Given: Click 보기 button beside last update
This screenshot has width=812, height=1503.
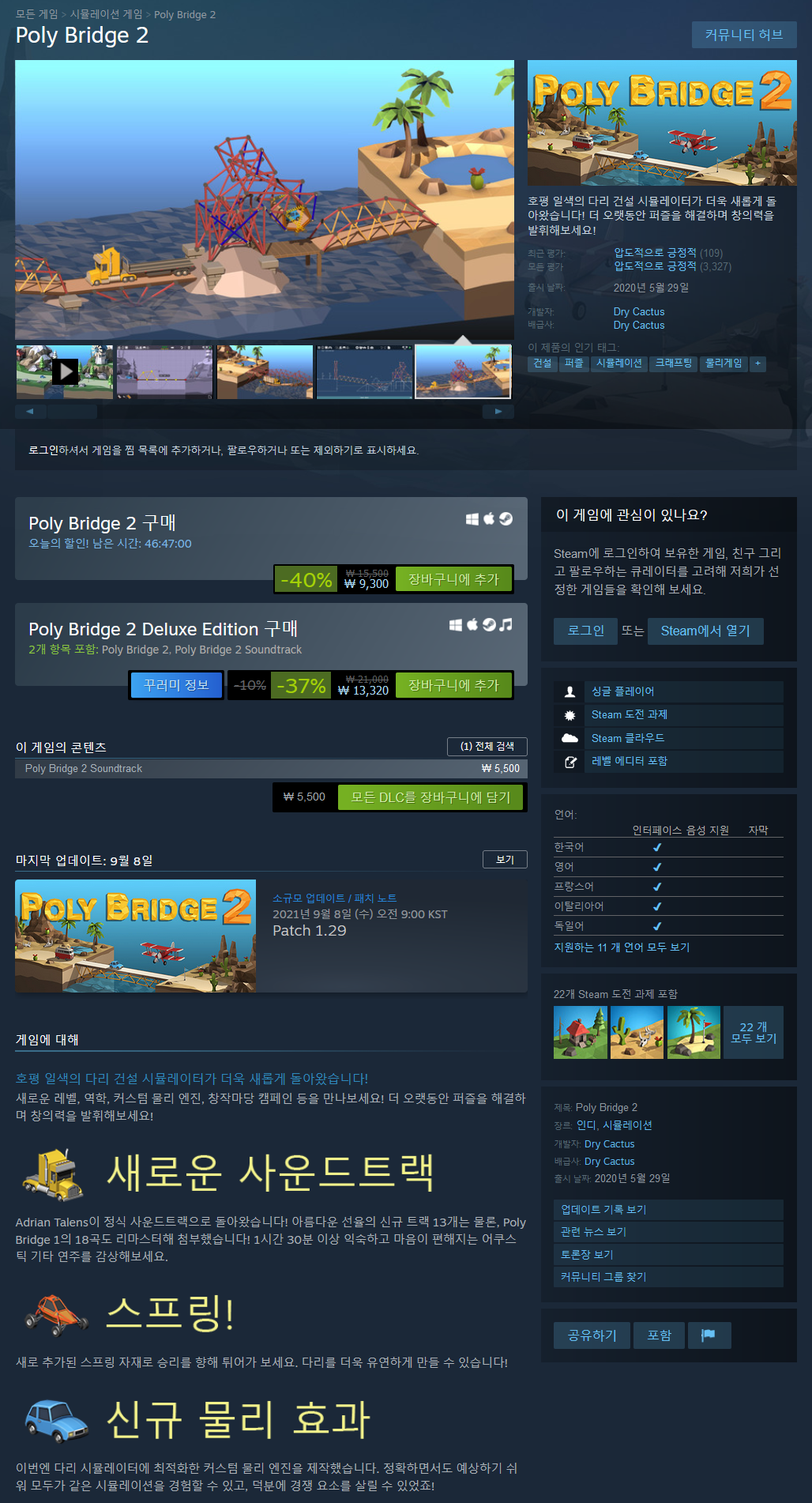Looking at the screenshot, I should (x=505, y=860).
